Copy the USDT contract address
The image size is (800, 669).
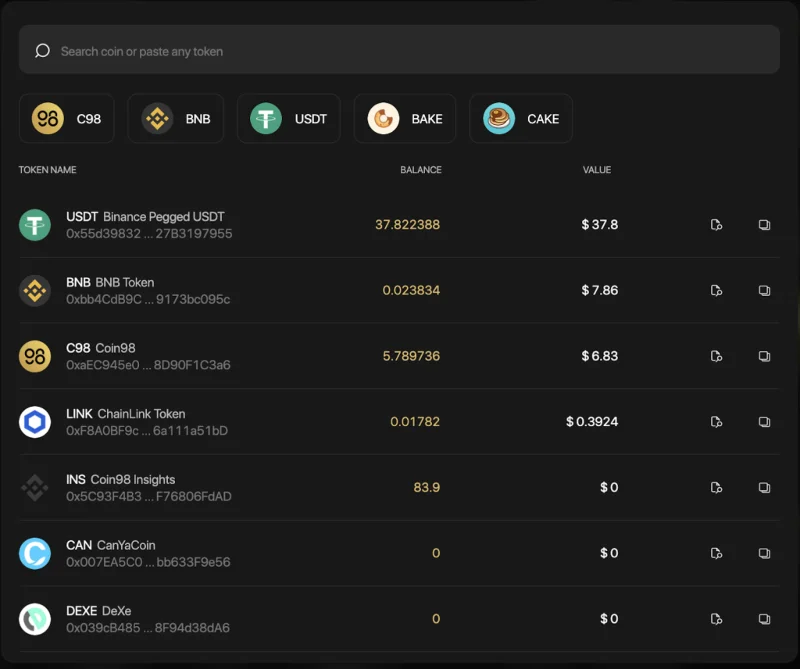[x=764, y=225]
